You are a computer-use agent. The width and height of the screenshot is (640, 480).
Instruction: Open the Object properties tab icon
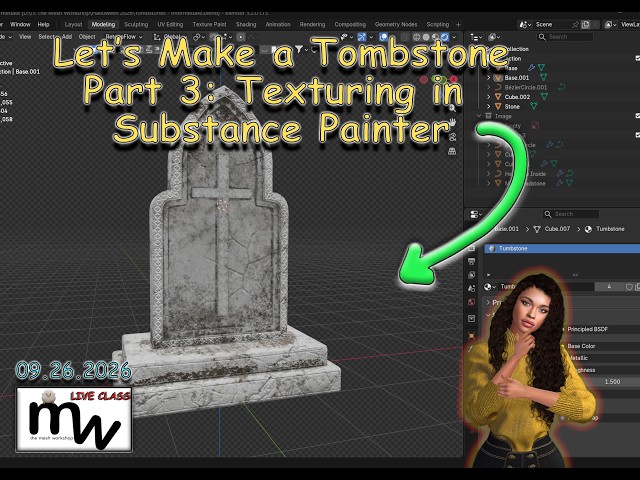coord(471,336)
